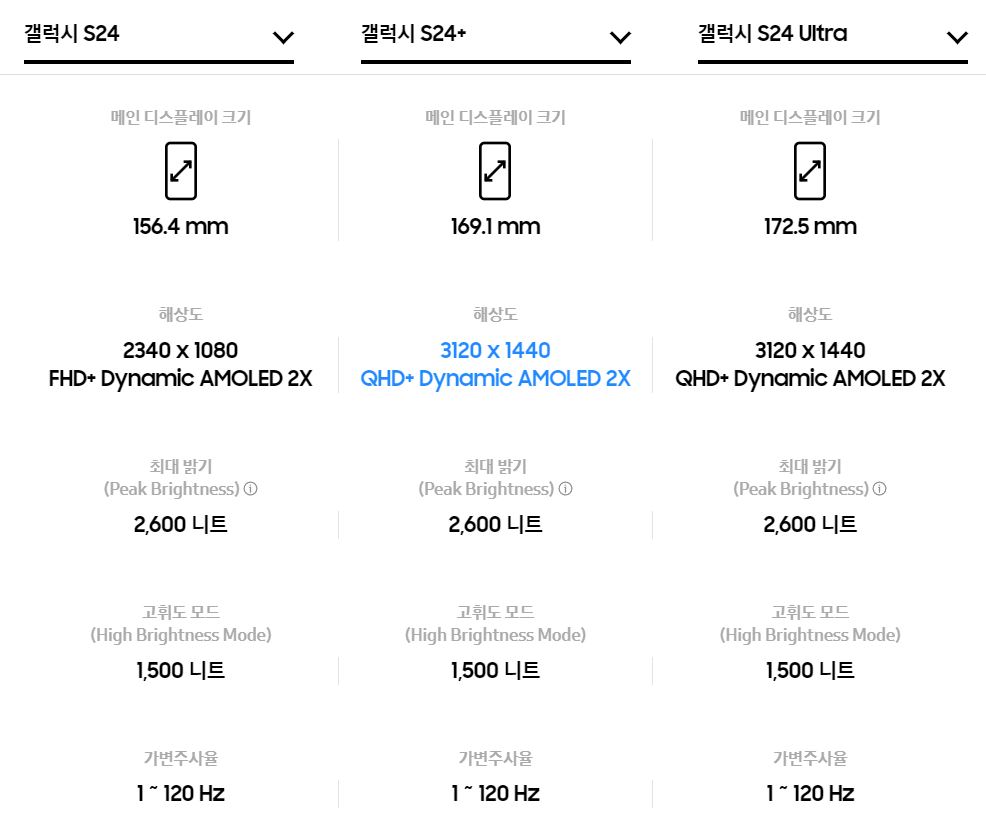Viewport: 986px width, 840px height.
Task: Open Peak Brightness info tooltip for Galaxy S24+
Action: [x=565, y=489]
